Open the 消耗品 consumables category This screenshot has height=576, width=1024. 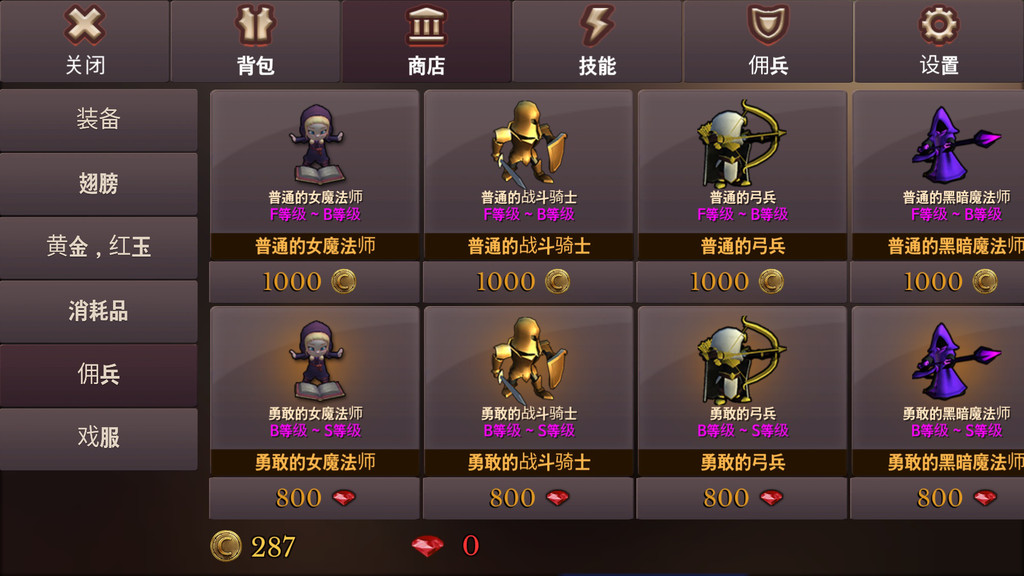click(x=99, y=311)
